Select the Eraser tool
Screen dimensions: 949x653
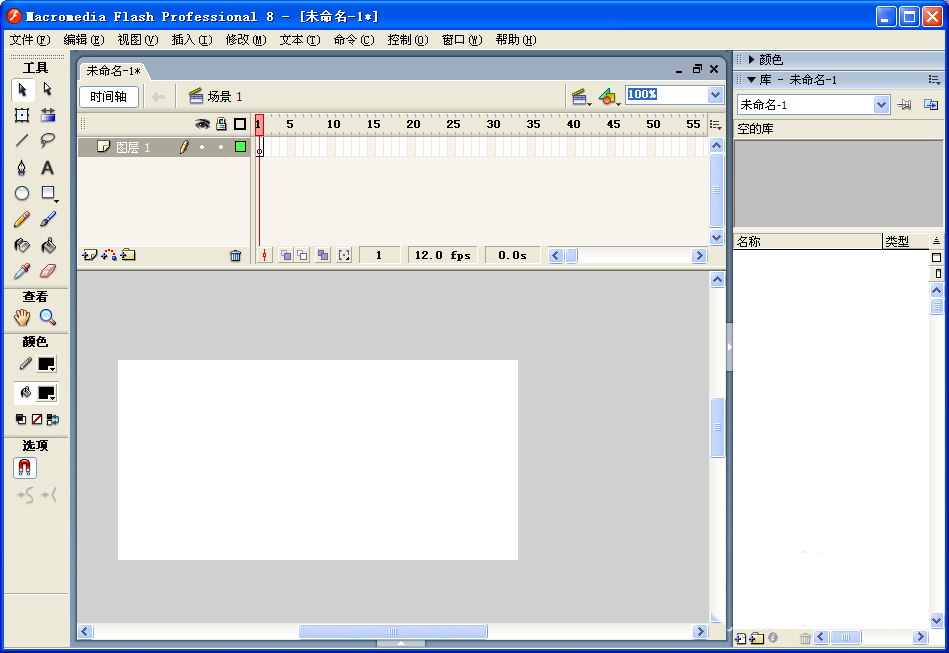point(48,271)
